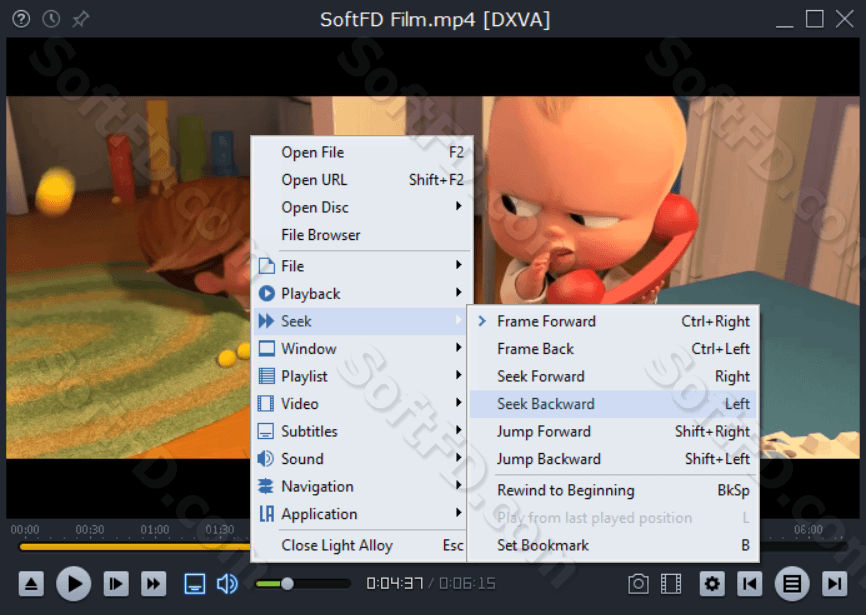This screenshot has width=866, height=615.
Task: Select Open File in context menu
Action: click(362, 152)
